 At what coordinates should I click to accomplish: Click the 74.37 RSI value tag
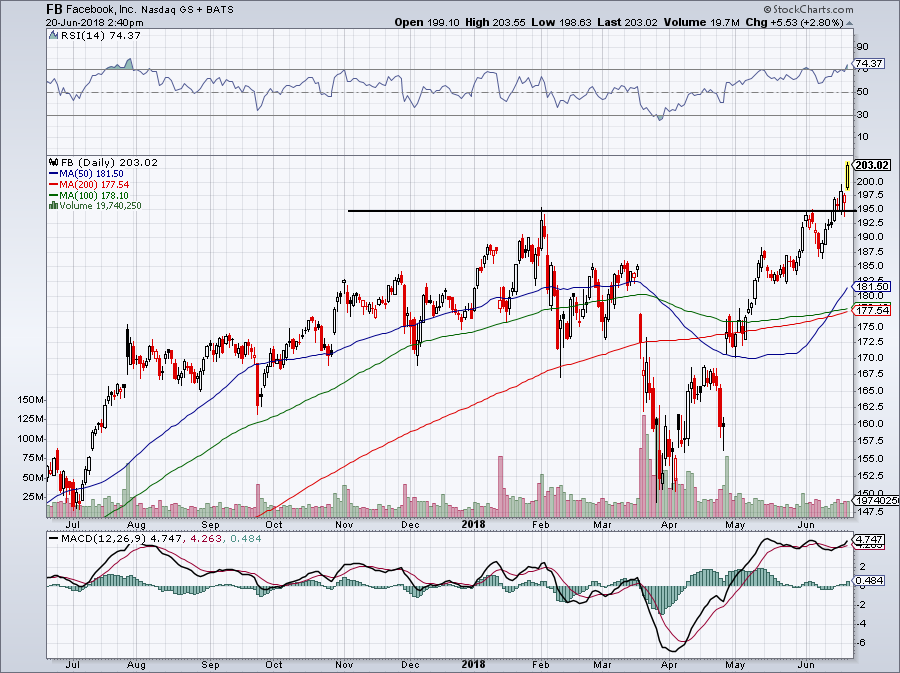tap(870, 63)
